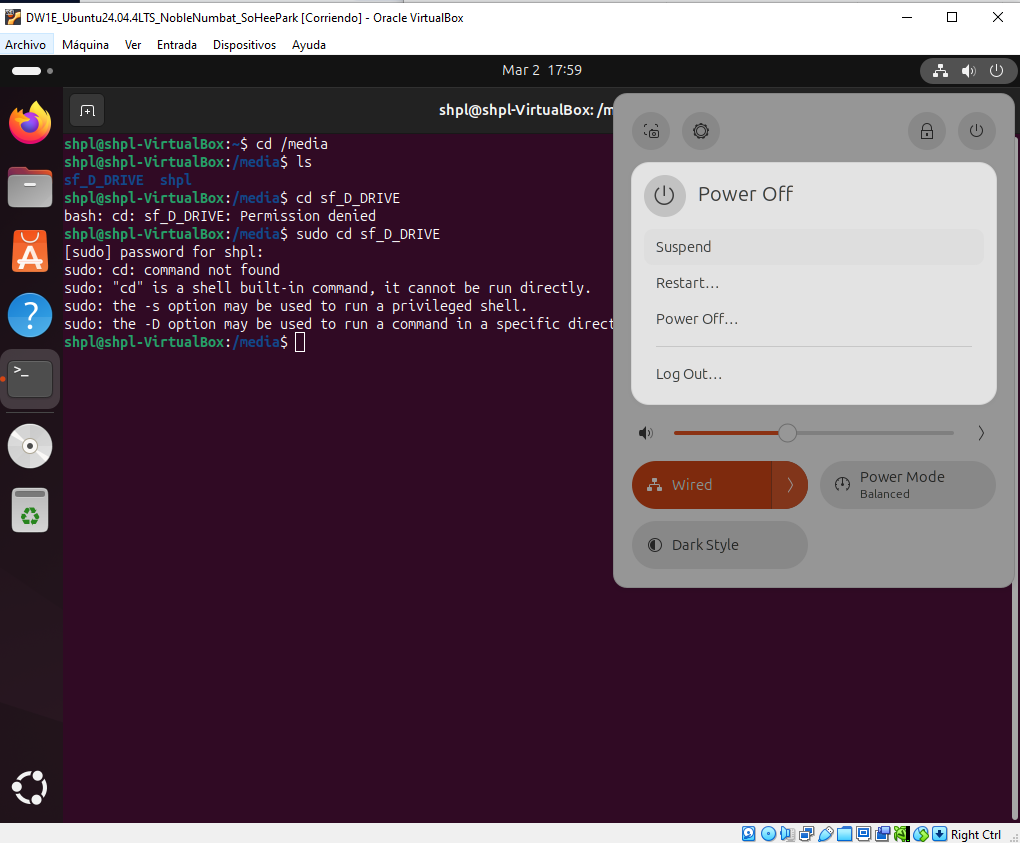Expand sound output options next to volume slider
The height and width of the screenshot is (843, 1020).
pos(980,433)
